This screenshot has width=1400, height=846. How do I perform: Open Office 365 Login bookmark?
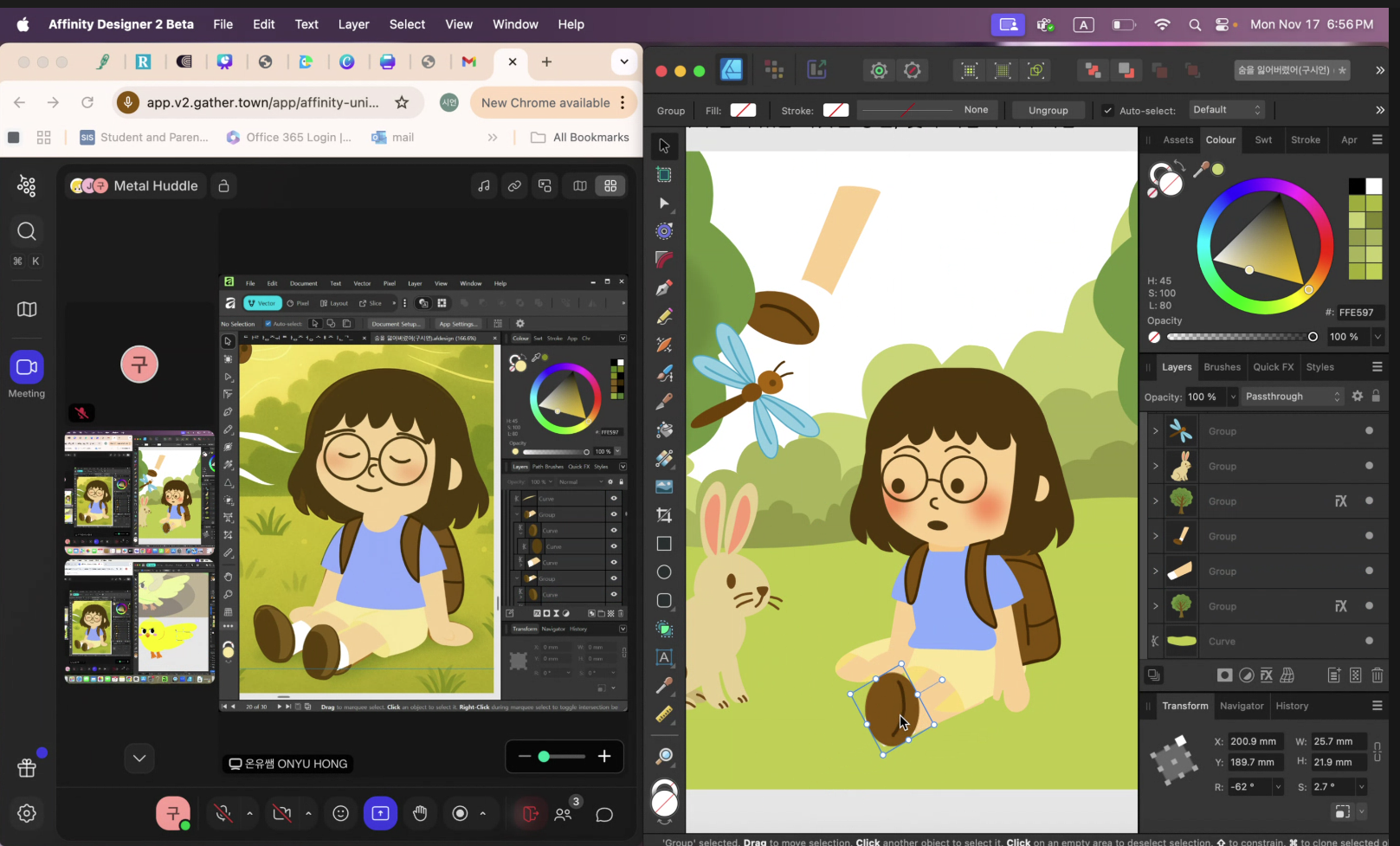[x=289, y=138]
